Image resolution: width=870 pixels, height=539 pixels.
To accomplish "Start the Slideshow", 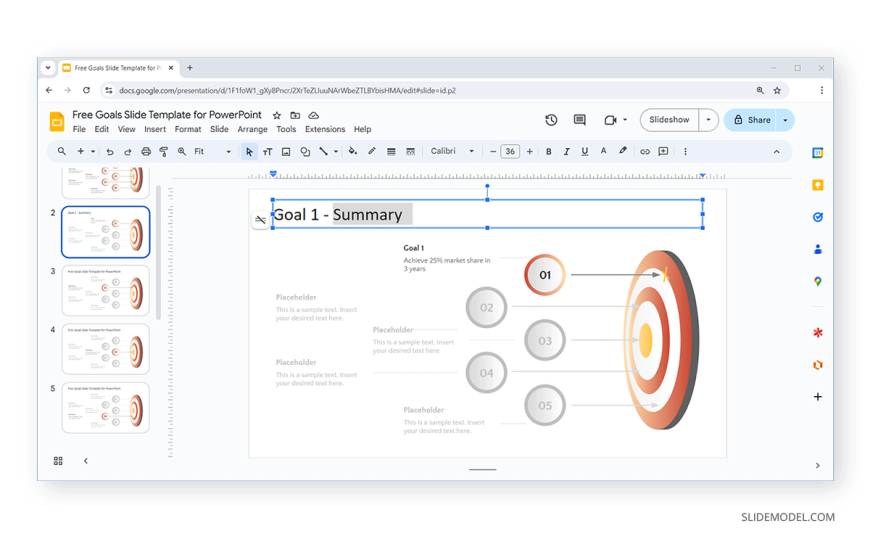I will [669, 120].
